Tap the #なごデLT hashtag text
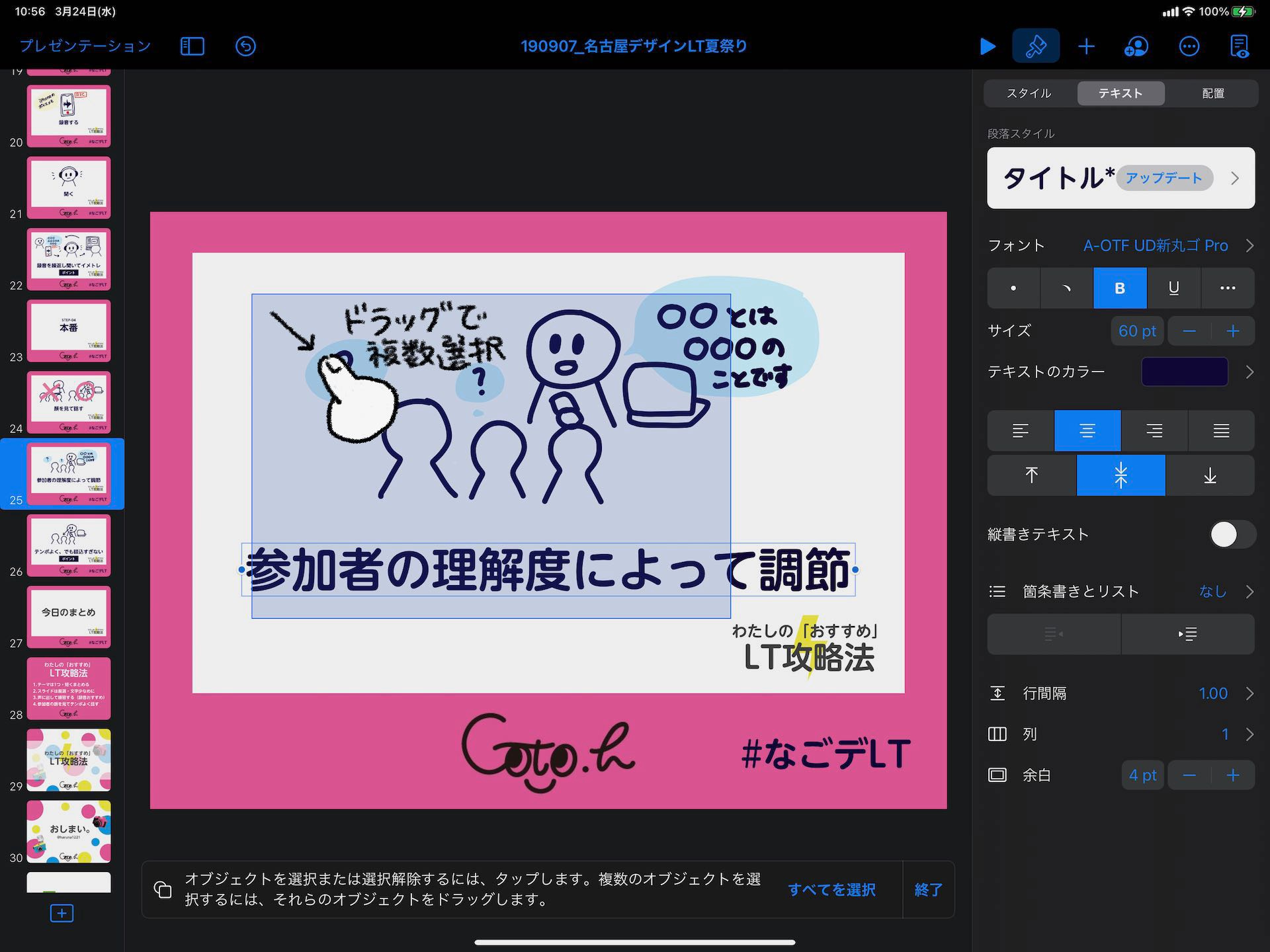1270x952 pixels. click(825, 754)
